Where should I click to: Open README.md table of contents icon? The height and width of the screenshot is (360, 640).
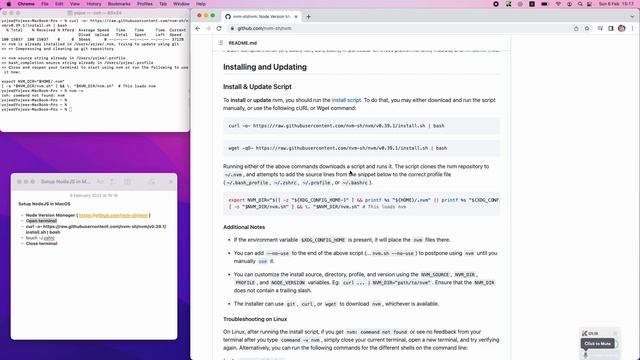pos(220,43)
